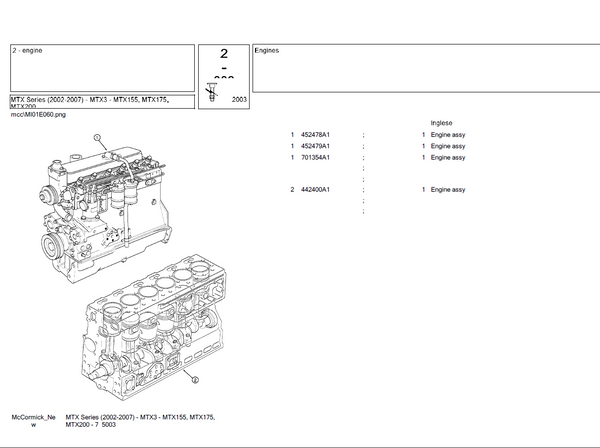
Task: Click 'Engine assy' in the 701354A1 row
Action: [x=448, y=158]
